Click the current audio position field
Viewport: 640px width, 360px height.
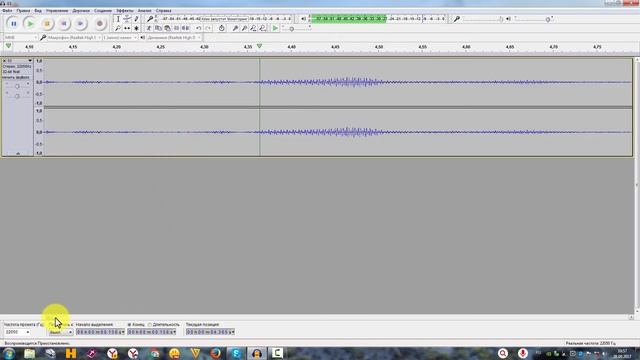click(210, 332)
